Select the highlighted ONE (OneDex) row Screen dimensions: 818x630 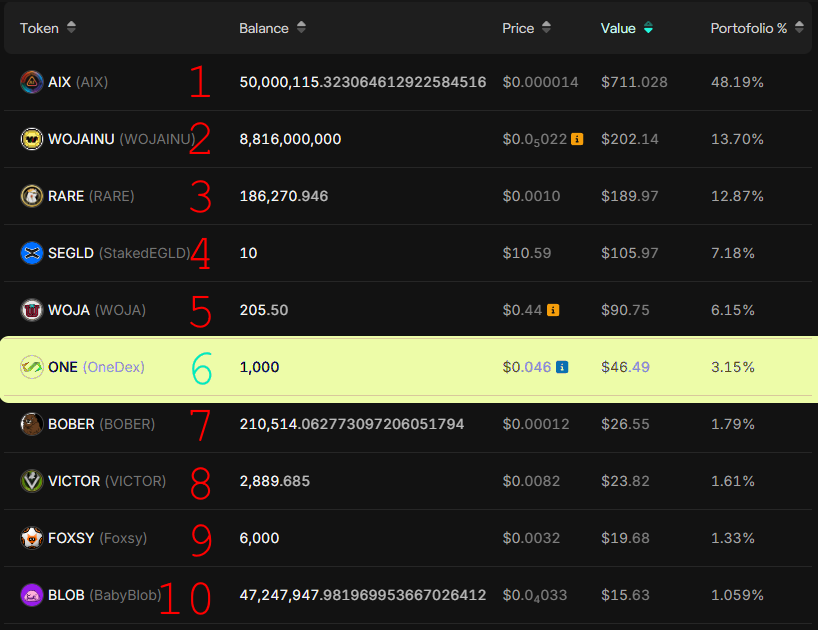[400, 367]
